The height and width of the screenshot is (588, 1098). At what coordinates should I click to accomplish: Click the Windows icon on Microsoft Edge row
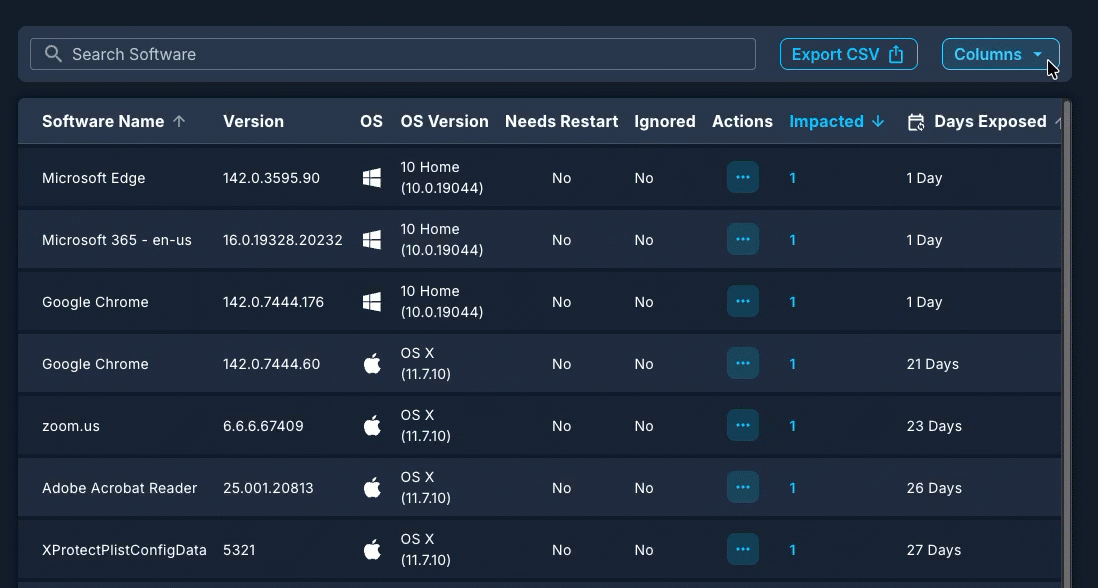(x=371, y=177)
